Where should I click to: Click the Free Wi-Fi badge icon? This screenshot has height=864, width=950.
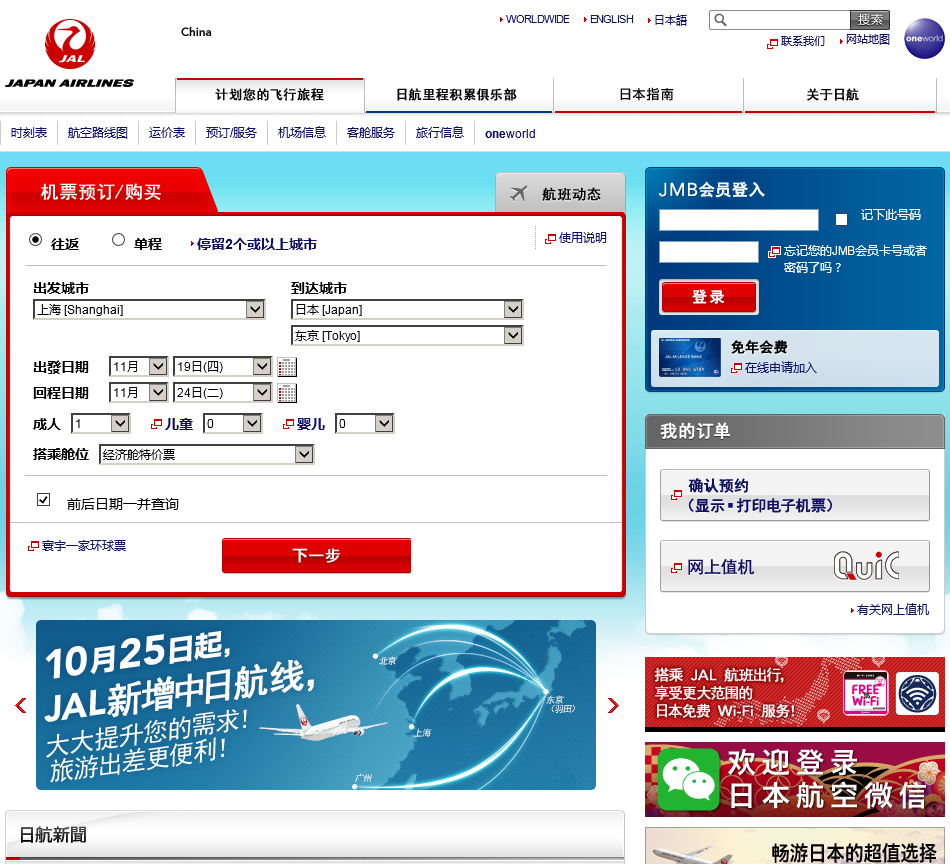tap(866, 693)
